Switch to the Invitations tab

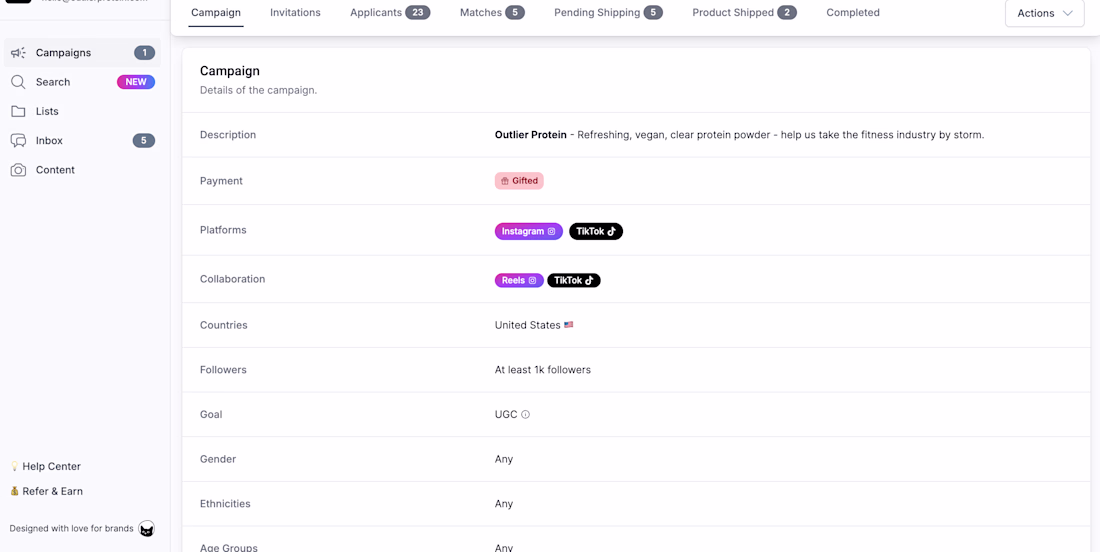pyautogui.click(x=295, y=13)
